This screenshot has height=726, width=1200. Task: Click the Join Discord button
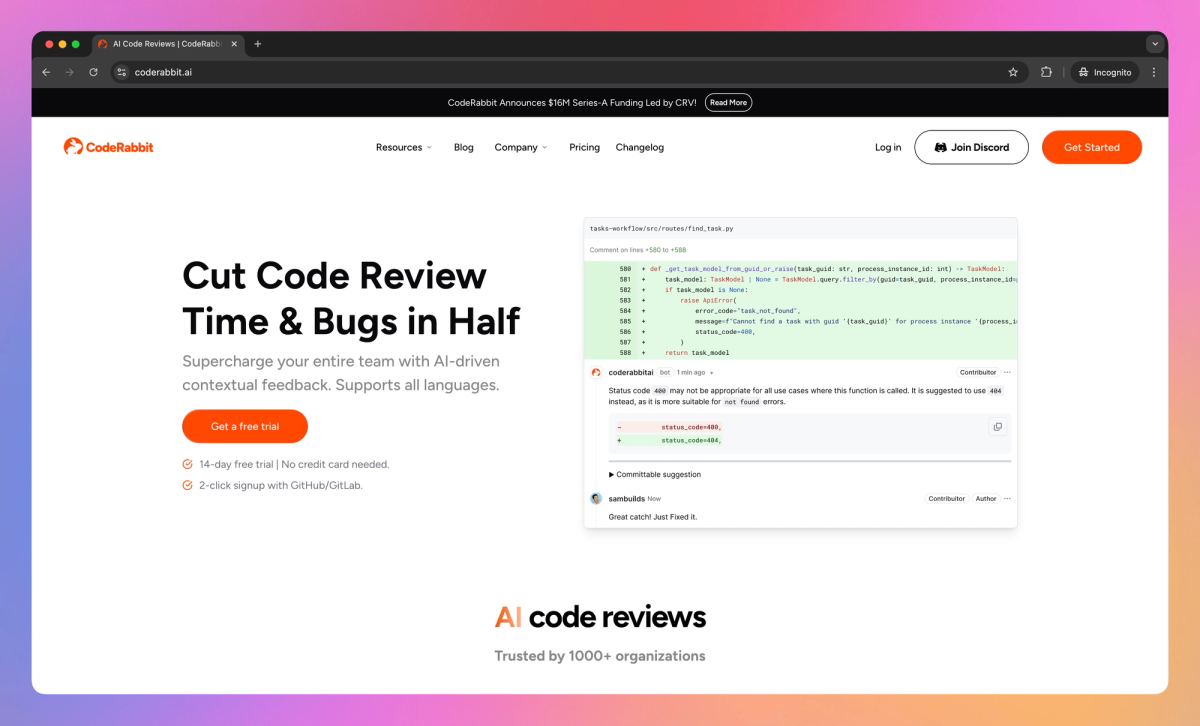tap(971, 147)
